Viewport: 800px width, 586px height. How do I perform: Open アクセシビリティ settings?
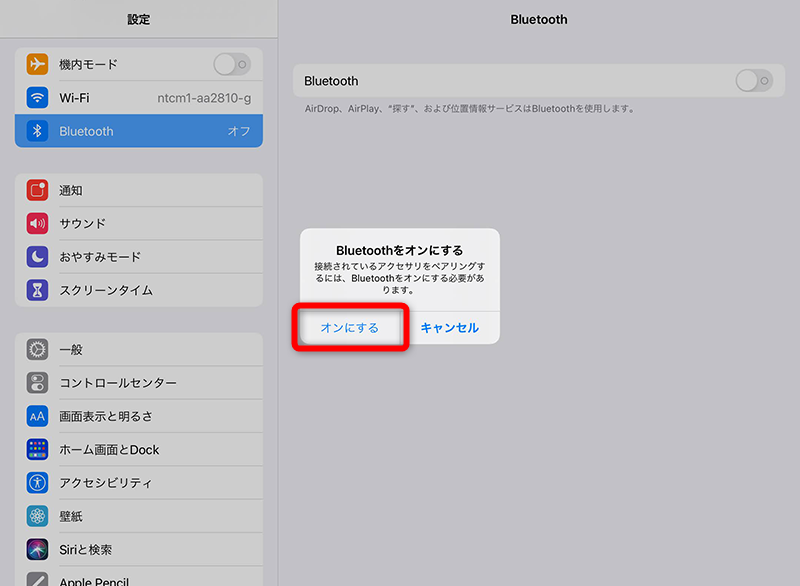pos(139,482)
